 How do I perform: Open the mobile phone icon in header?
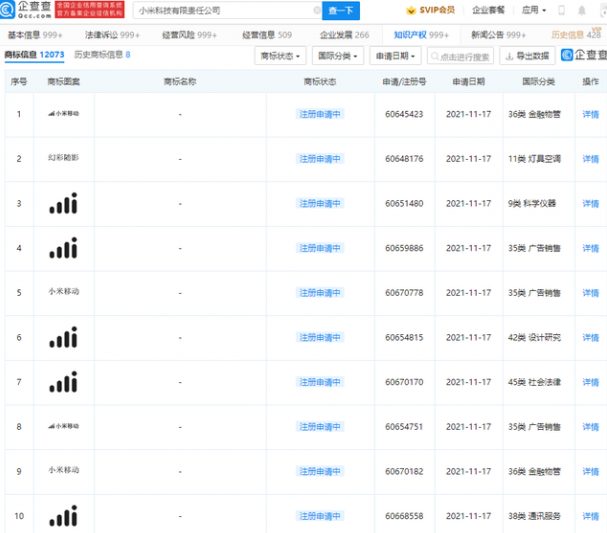pos(561,10)
